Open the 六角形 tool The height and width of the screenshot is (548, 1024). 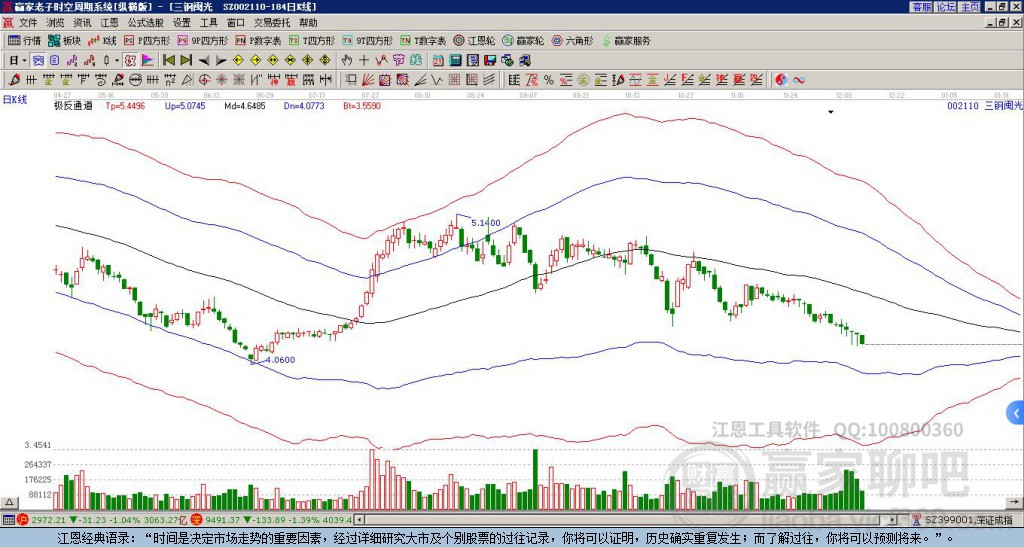coord(572,40)
